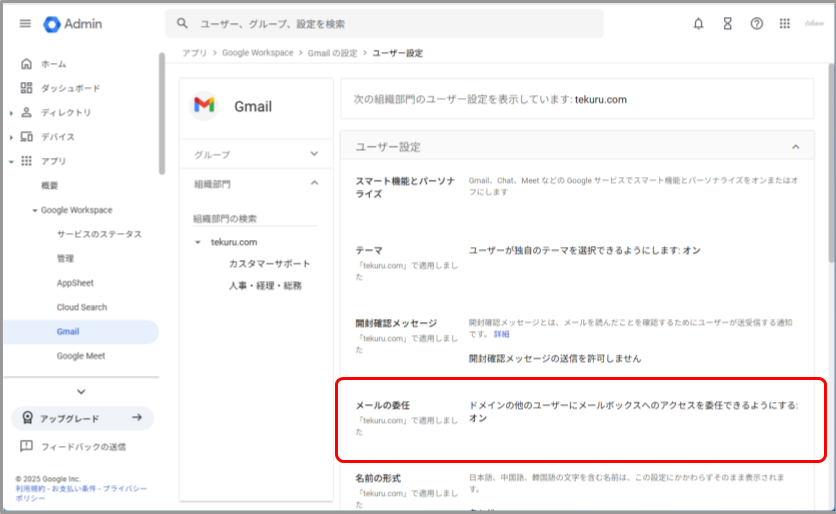The width and height of the screenshot is (836, 514).
Task: Open AppSheet in the sidebar
Action: [75, 283]
